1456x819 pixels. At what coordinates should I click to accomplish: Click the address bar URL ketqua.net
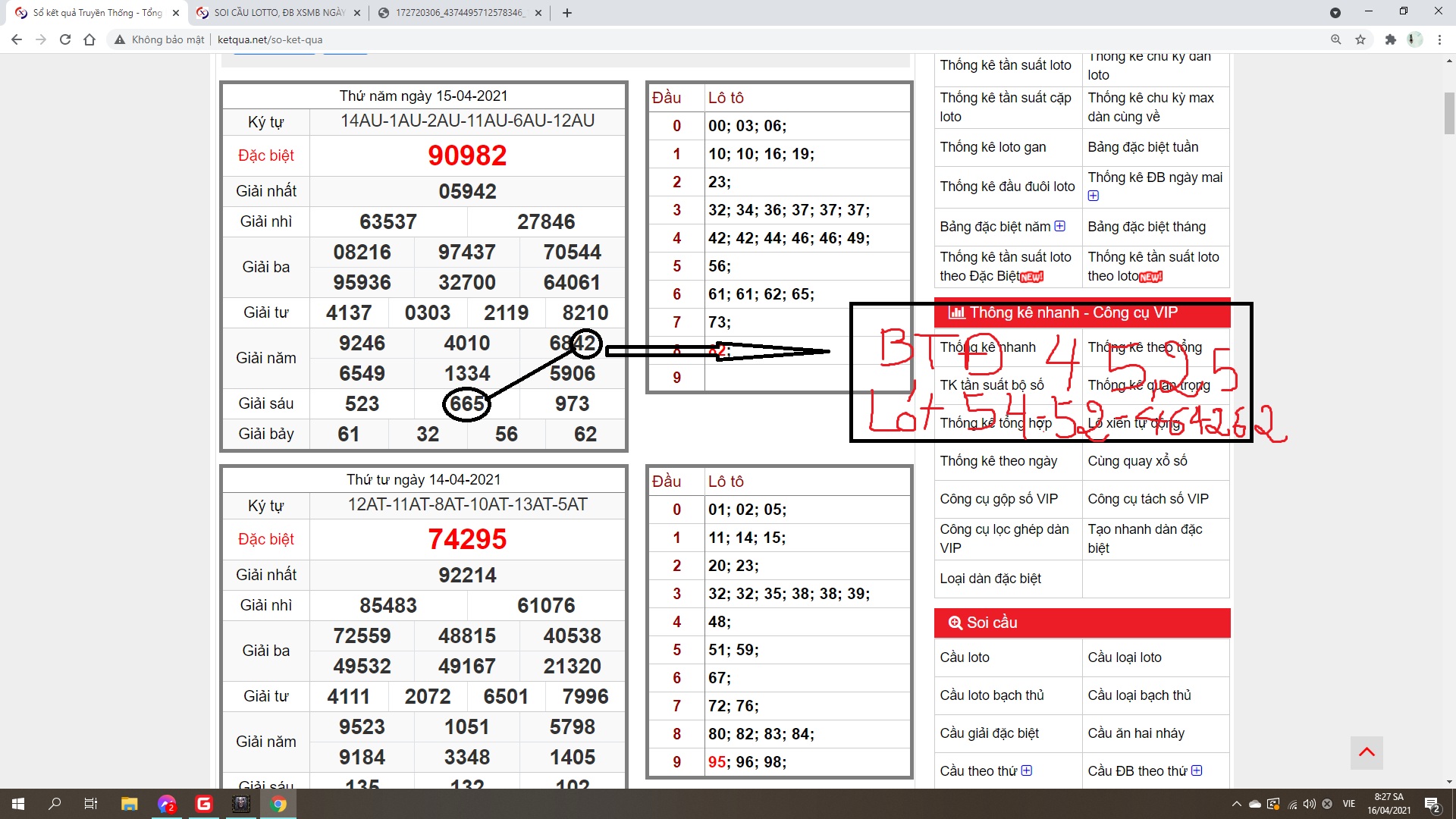pos(270,39)
